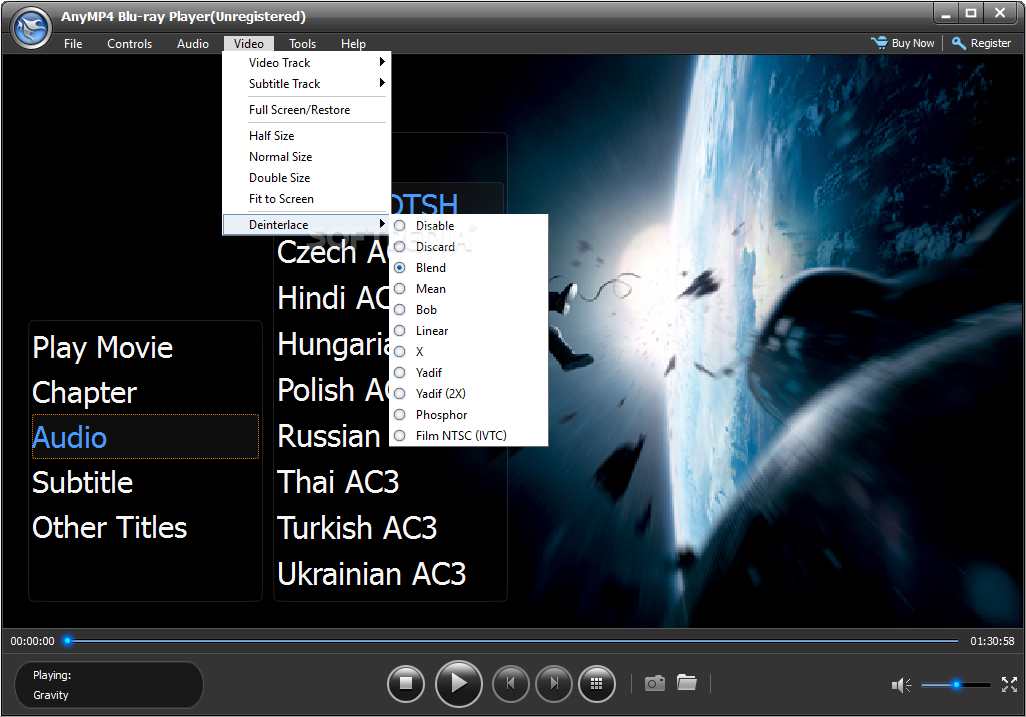The image size is (1026, 717).
Task: Expand the Subtitle Track submenu
Action: click(307, 84)
